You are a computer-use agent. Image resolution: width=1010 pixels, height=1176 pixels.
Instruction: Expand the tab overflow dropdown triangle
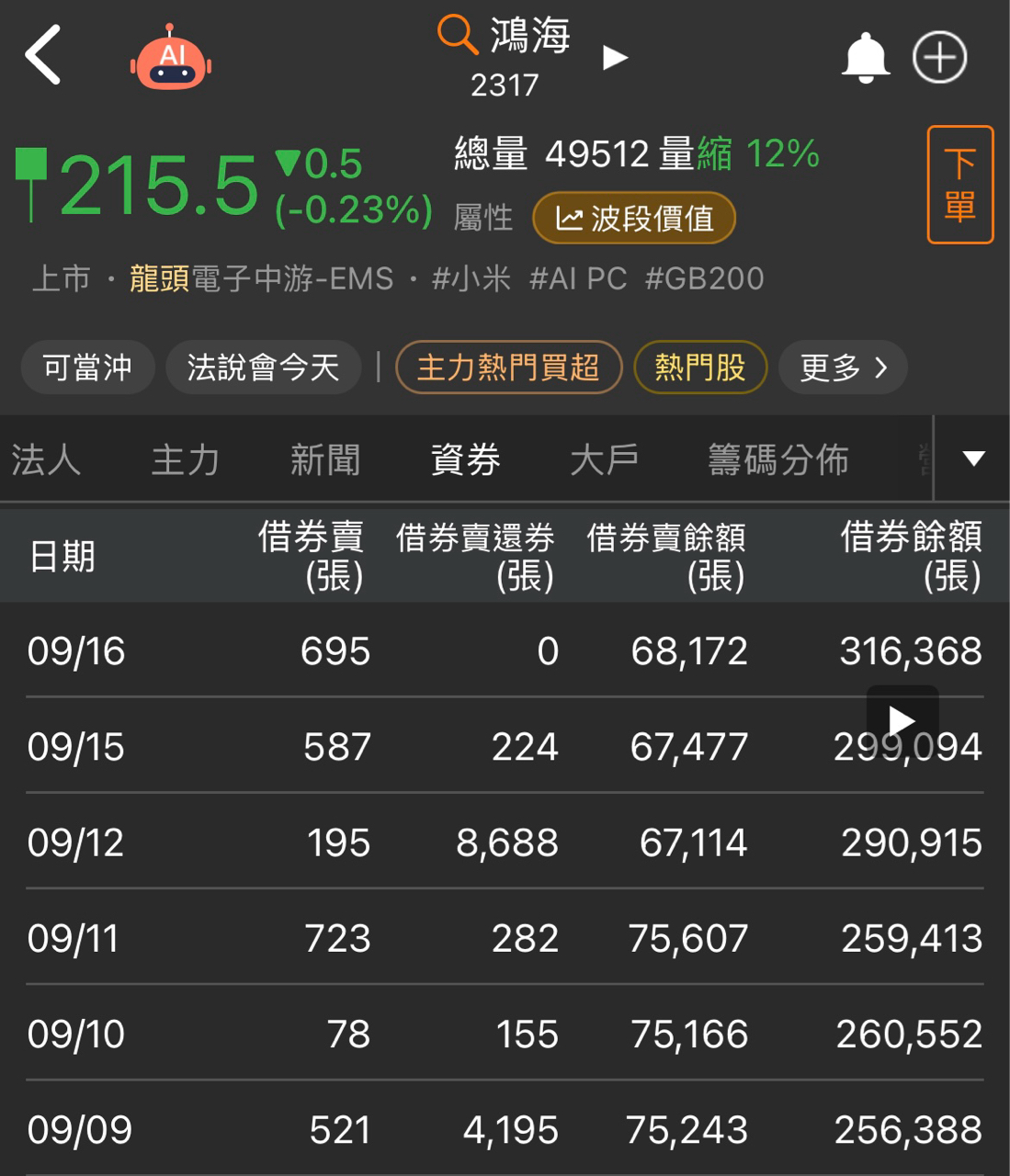point(972,458)
